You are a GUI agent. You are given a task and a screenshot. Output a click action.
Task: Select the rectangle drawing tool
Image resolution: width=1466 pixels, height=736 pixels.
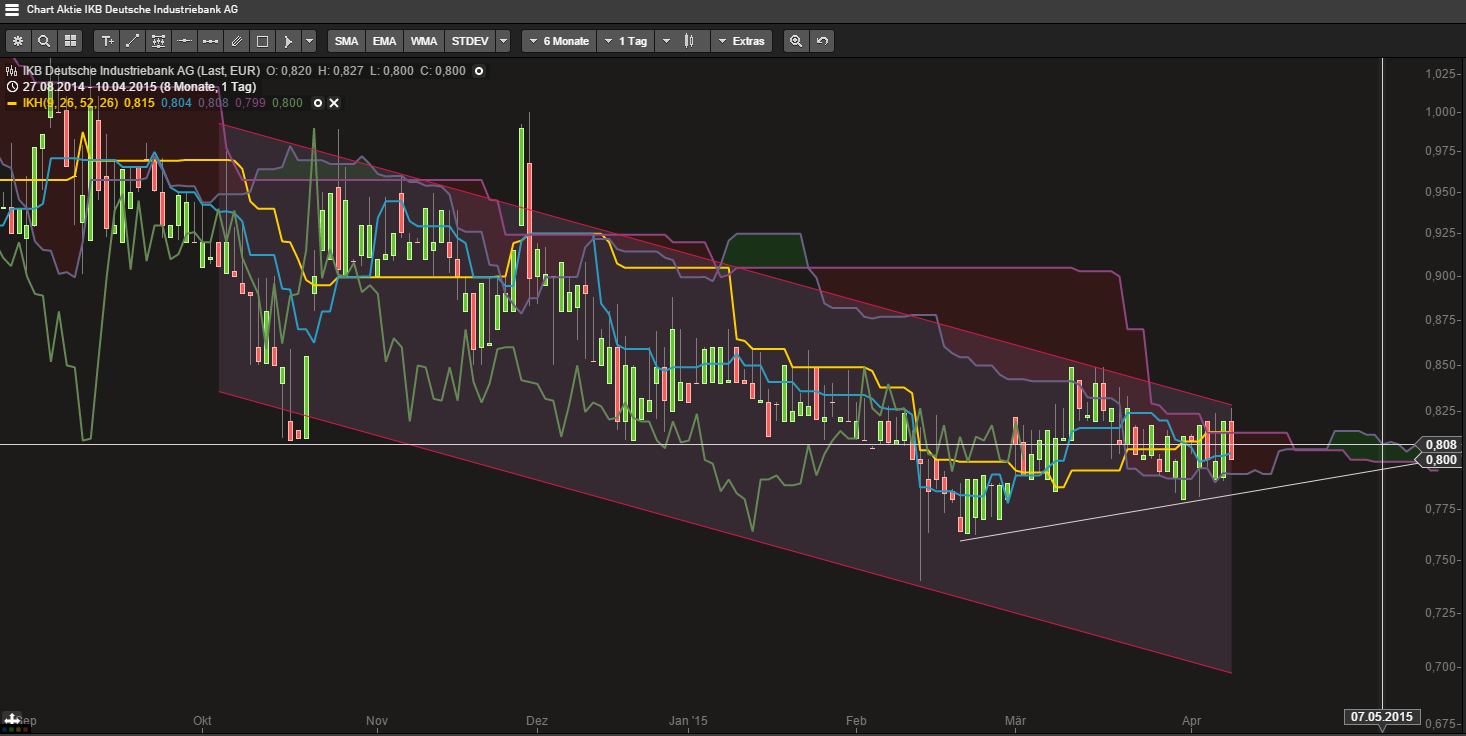pos(261,41)
